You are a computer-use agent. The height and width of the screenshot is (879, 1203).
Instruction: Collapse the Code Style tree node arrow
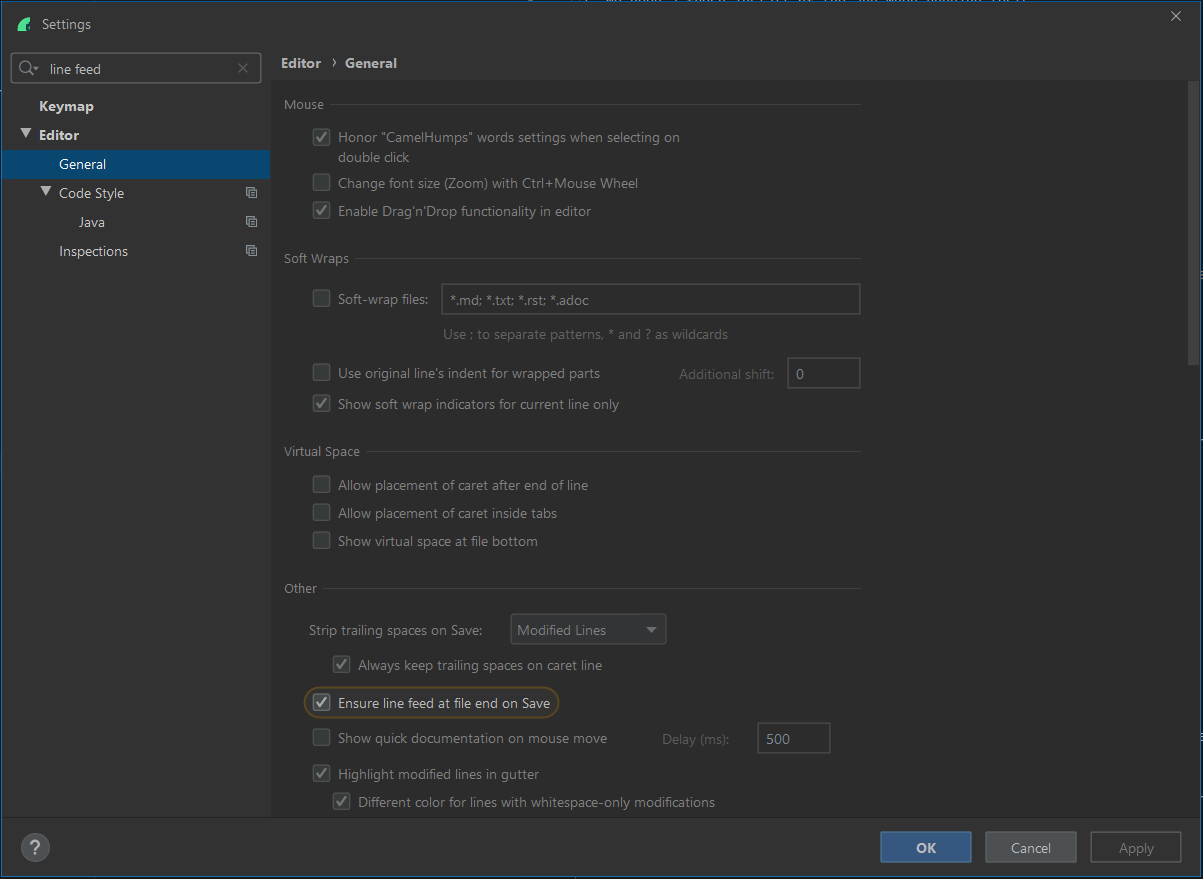pyautogui.click(x=46, y=192)
